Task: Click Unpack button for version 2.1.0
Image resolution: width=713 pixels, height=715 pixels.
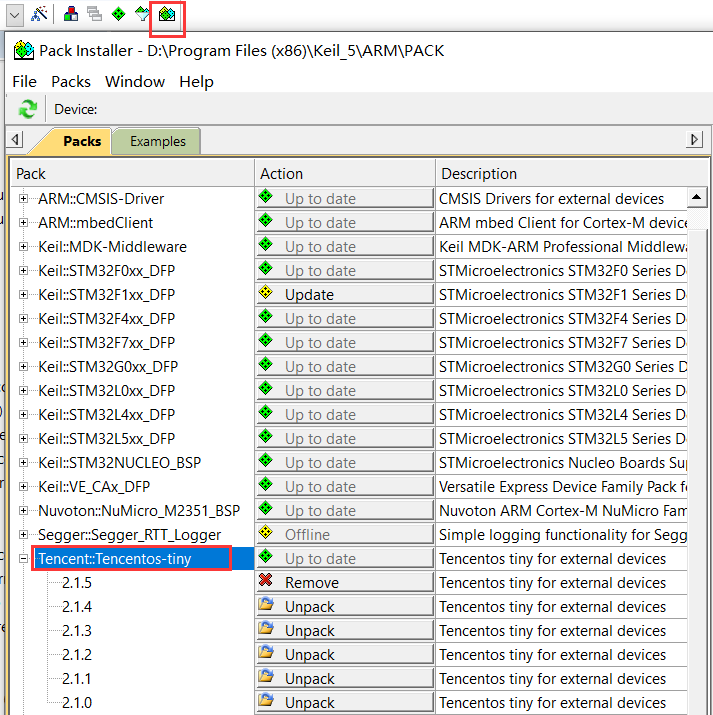Action: (345, 703)
